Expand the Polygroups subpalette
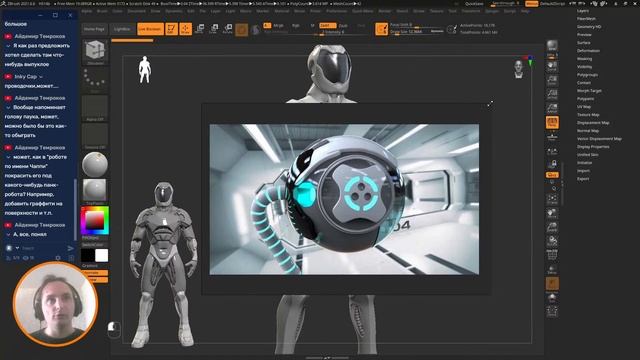 tap(587, 75)
